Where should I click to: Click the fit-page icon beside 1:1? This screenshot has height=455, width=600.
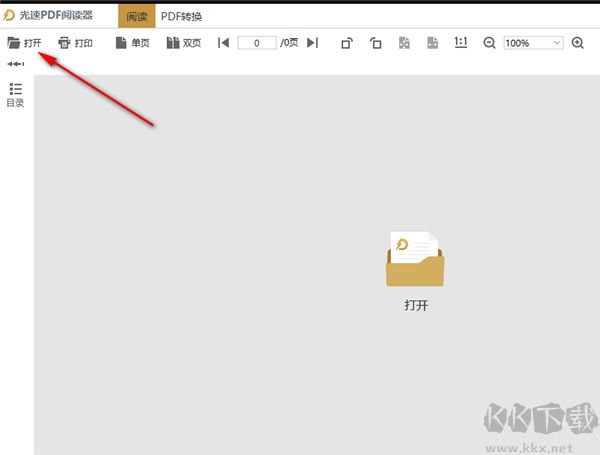(432, 43)
